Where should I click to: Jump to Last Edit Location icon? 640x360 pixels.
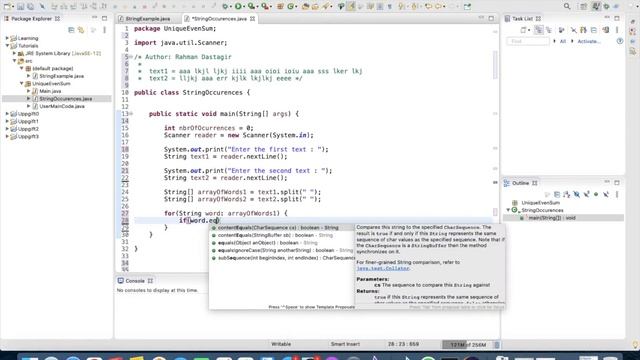(x=428, y=6)
